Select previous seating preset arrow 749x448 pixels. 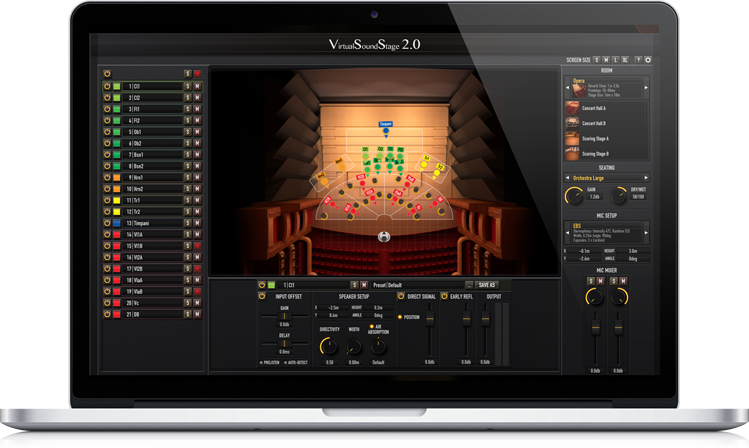[x=567, y=178]
